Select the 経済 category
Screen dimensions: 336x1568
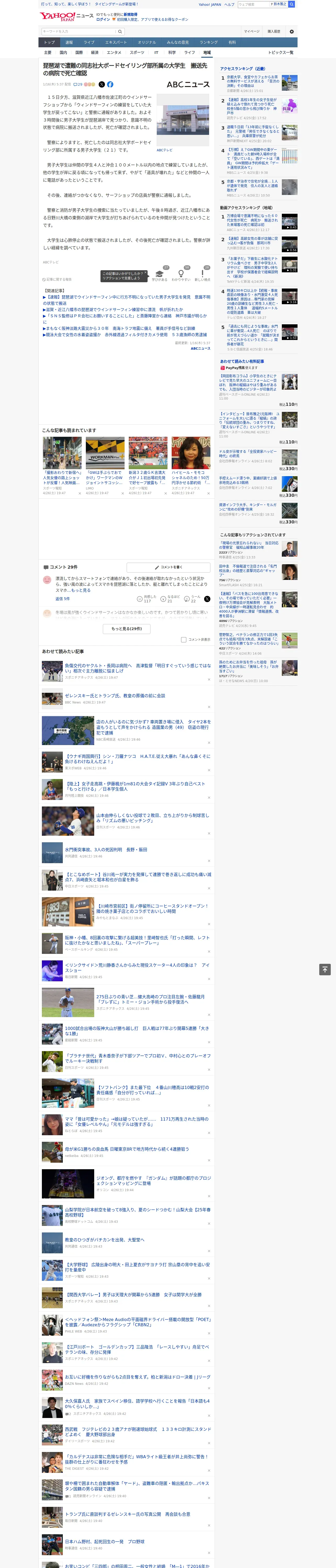click(x=94, y=52)
